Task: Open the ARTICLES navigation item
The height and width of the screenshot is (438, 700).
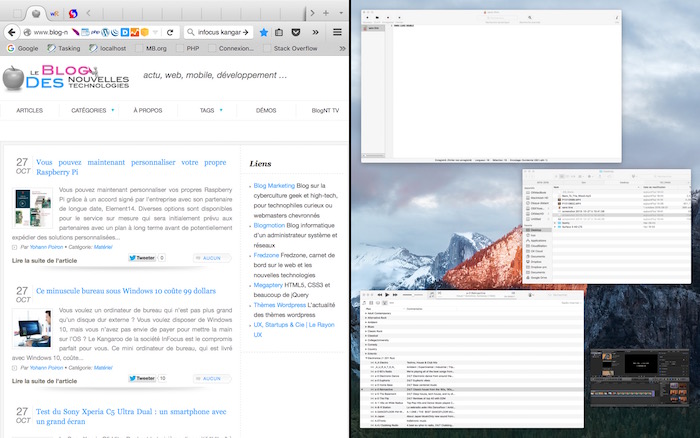Action: point(30,110)
